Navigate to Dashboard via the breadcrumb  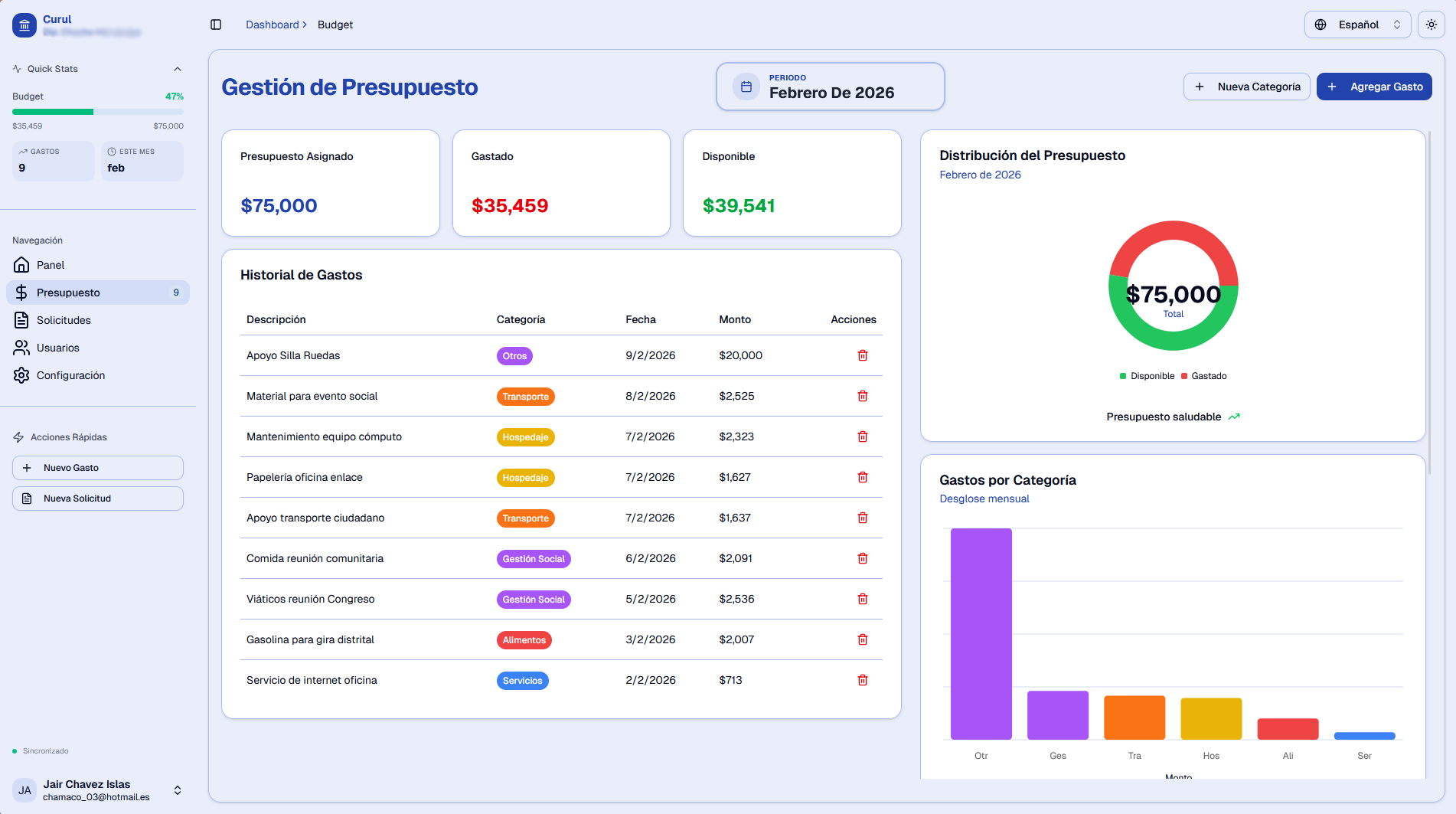[271, 24]
